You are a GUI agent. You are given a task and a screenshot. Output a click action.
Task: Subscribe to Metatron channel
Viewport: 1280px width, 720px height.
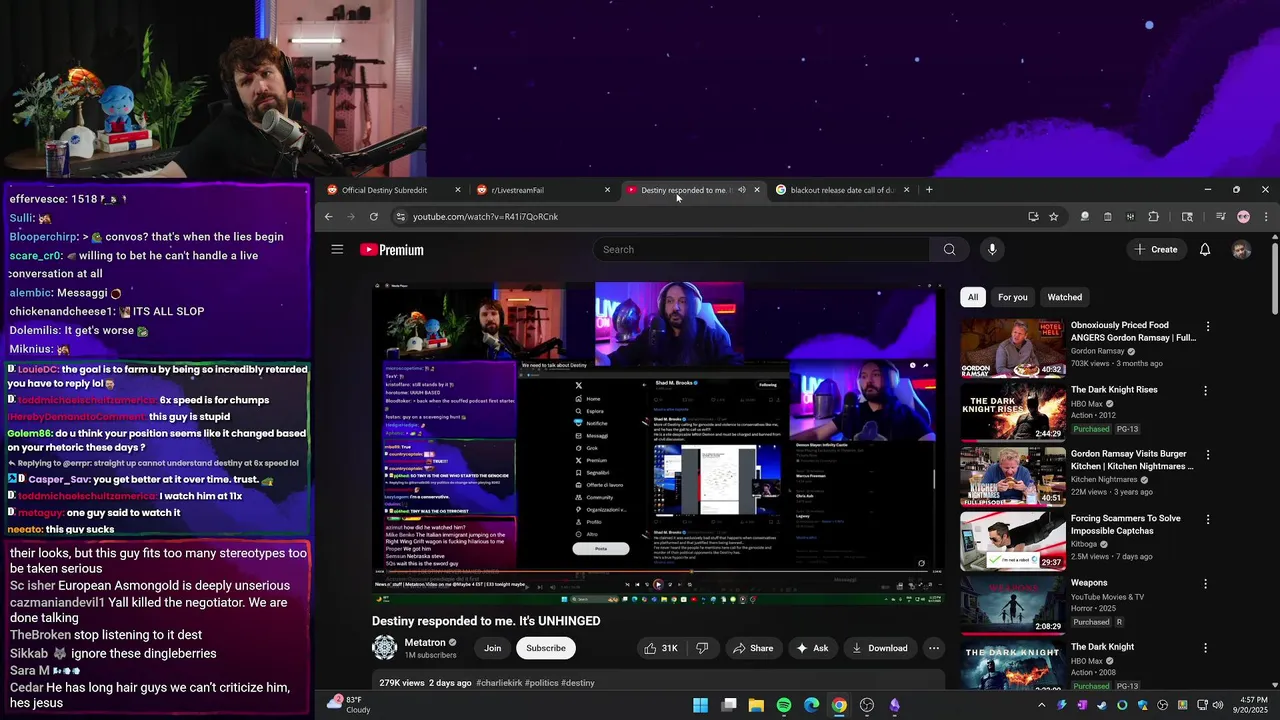coord(546,648)
